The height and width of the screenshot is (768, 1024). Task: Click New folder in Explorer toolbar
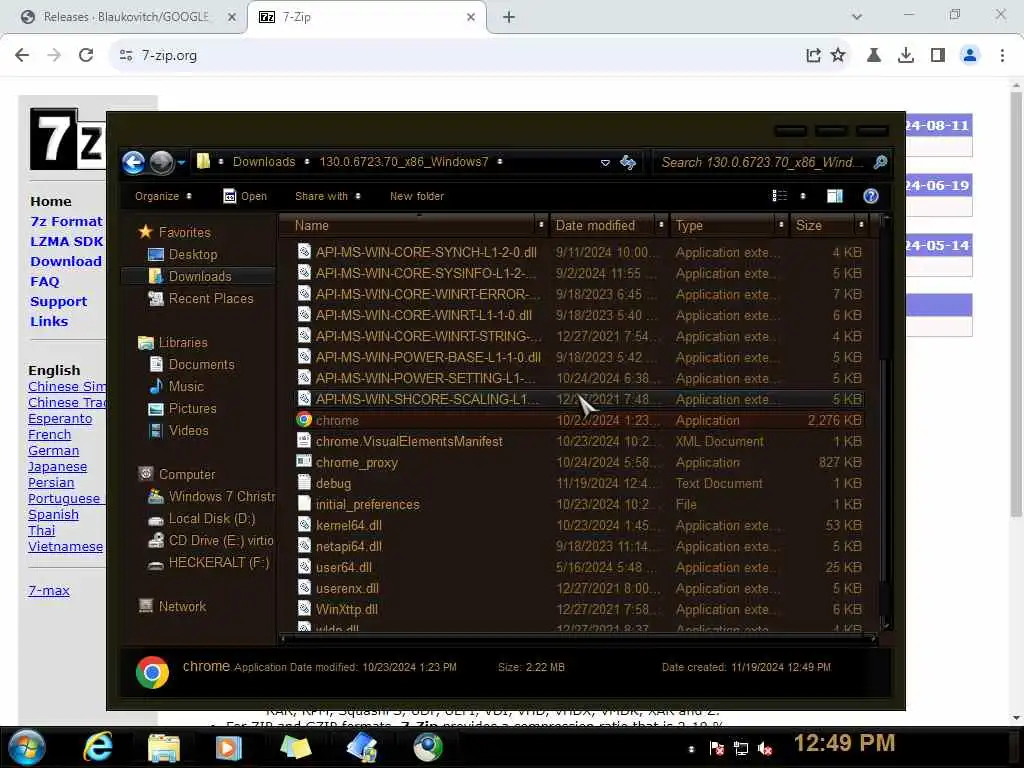point(417,196)
